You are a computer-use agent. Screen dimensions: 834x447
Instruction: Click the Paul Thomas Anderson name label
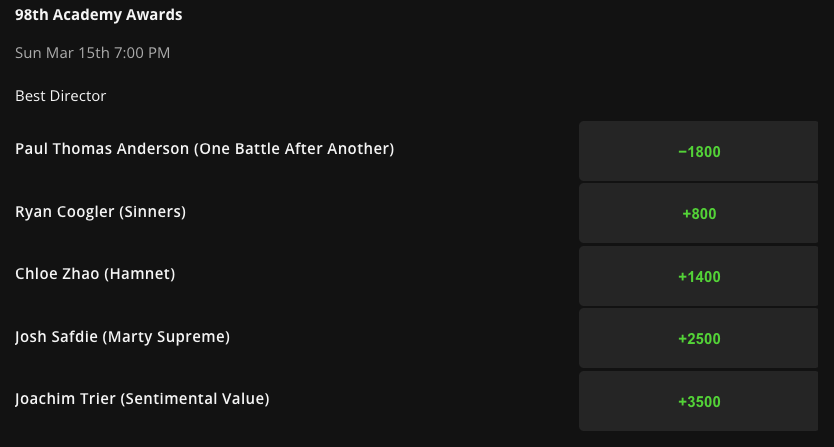click(102, 148)
